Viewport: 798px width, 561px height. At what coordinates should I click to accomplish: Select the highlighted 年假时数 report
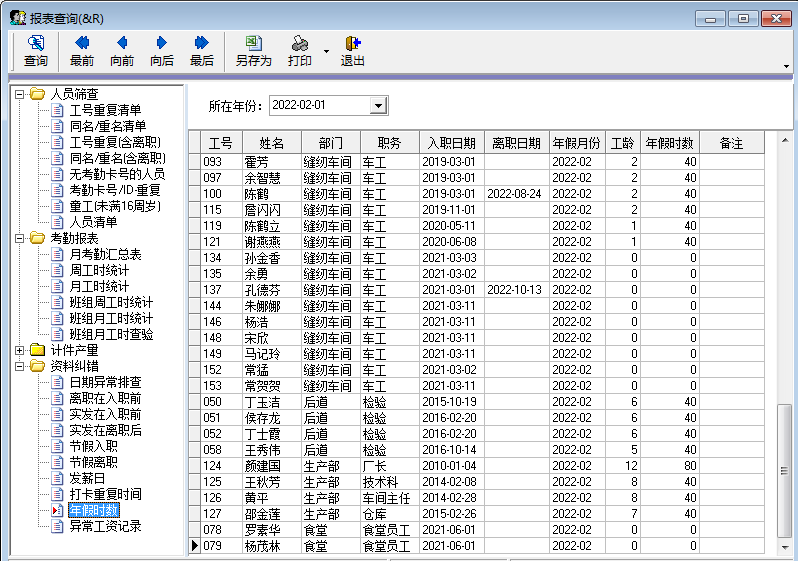point(94,510)
